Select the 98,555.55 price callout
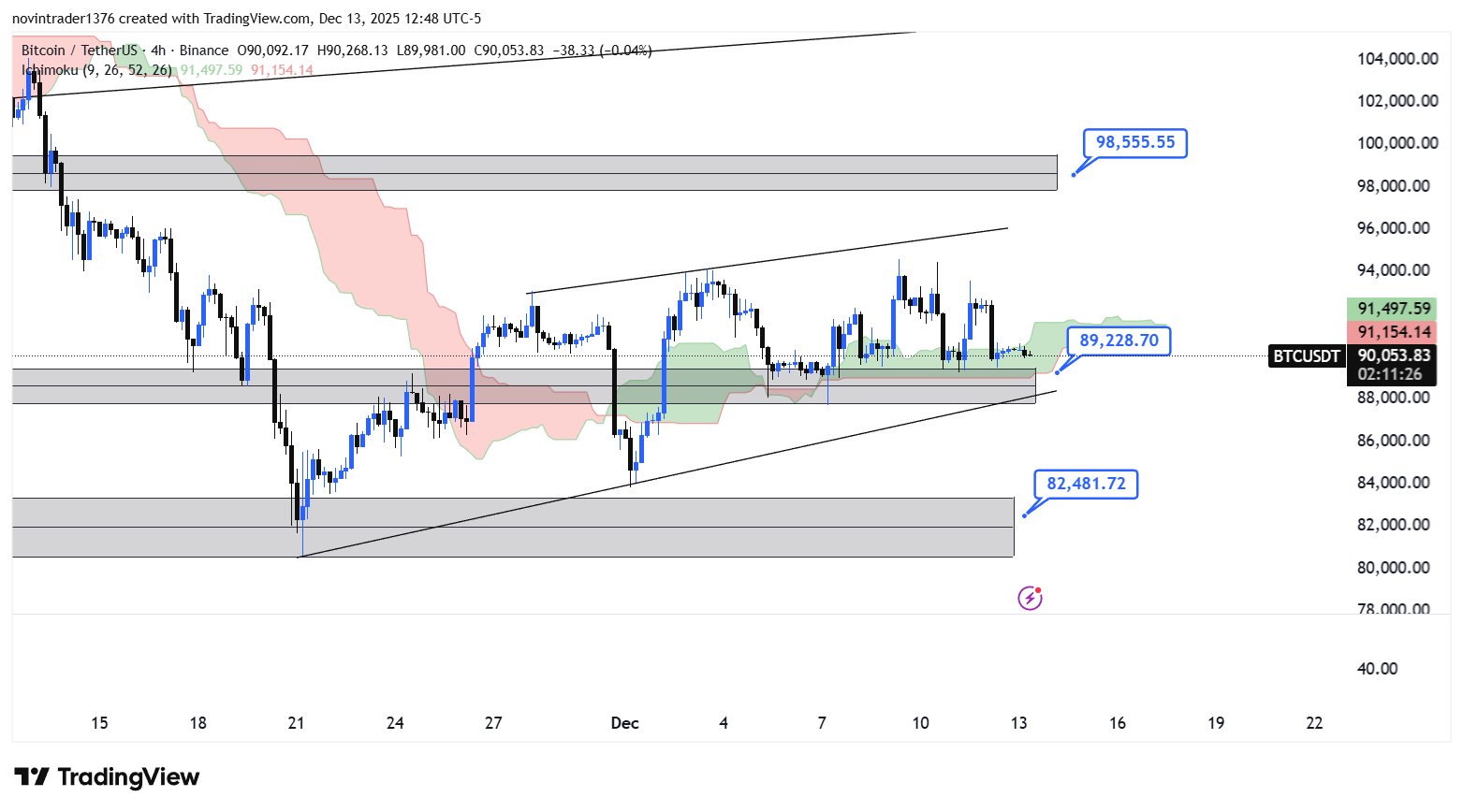 coord(1134,142)
